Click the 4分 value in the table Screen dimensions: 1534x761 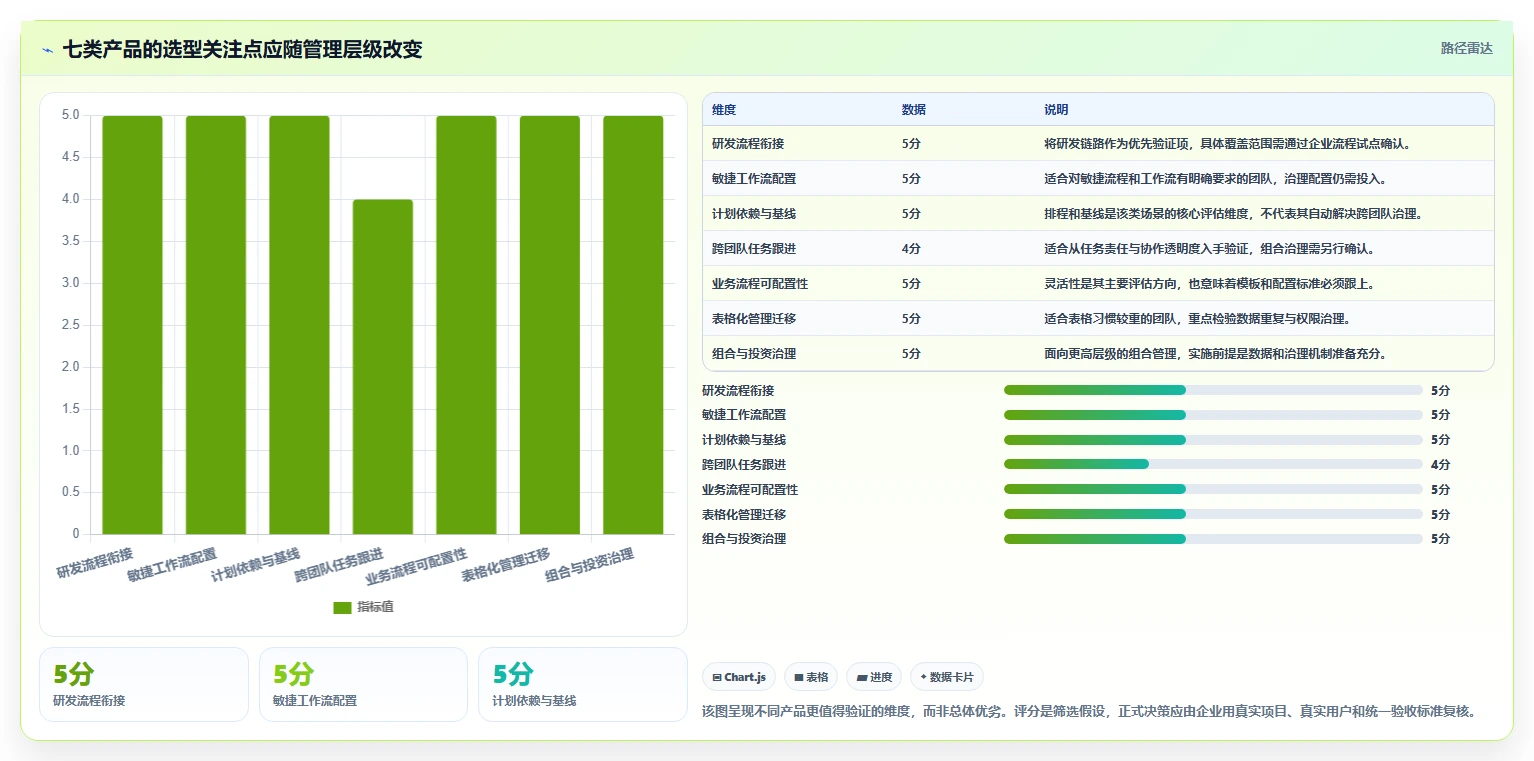click(911, 249)
